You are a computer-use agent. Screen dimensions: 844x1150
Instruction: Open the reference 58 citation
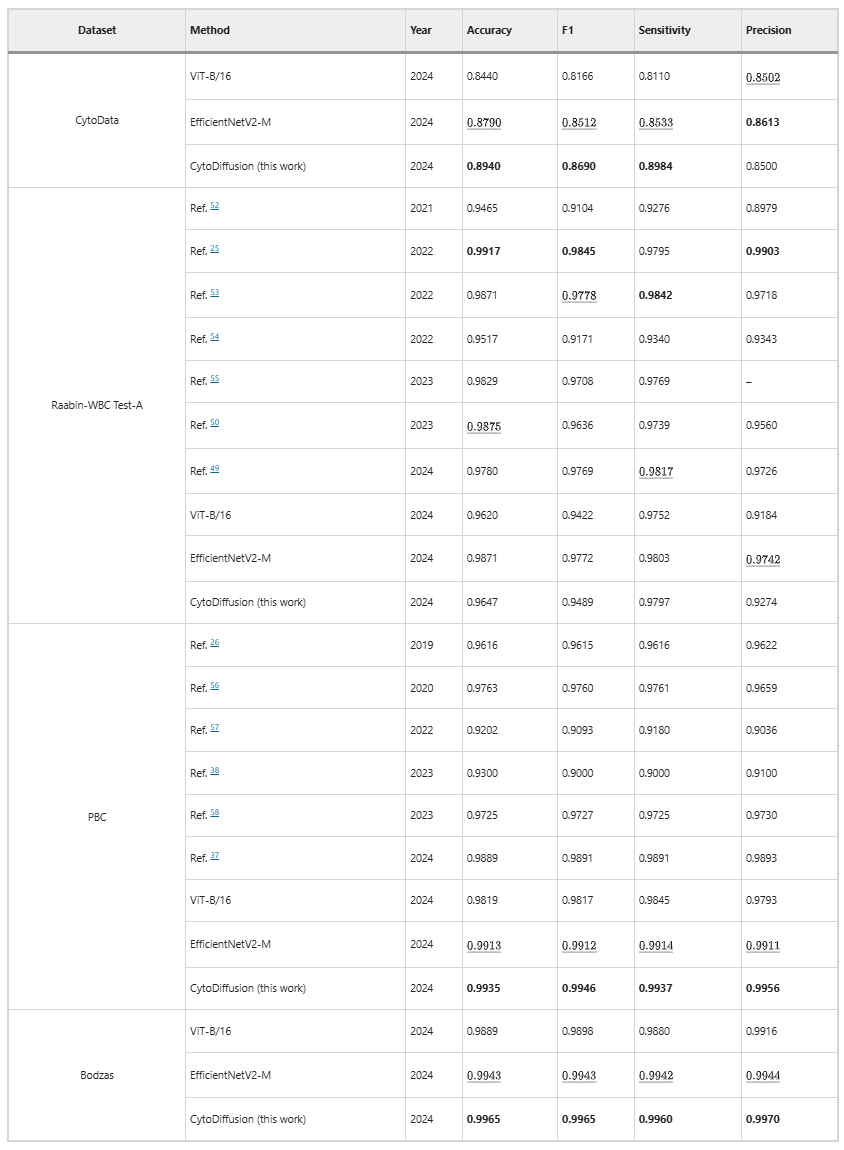[x=214, y=813]
